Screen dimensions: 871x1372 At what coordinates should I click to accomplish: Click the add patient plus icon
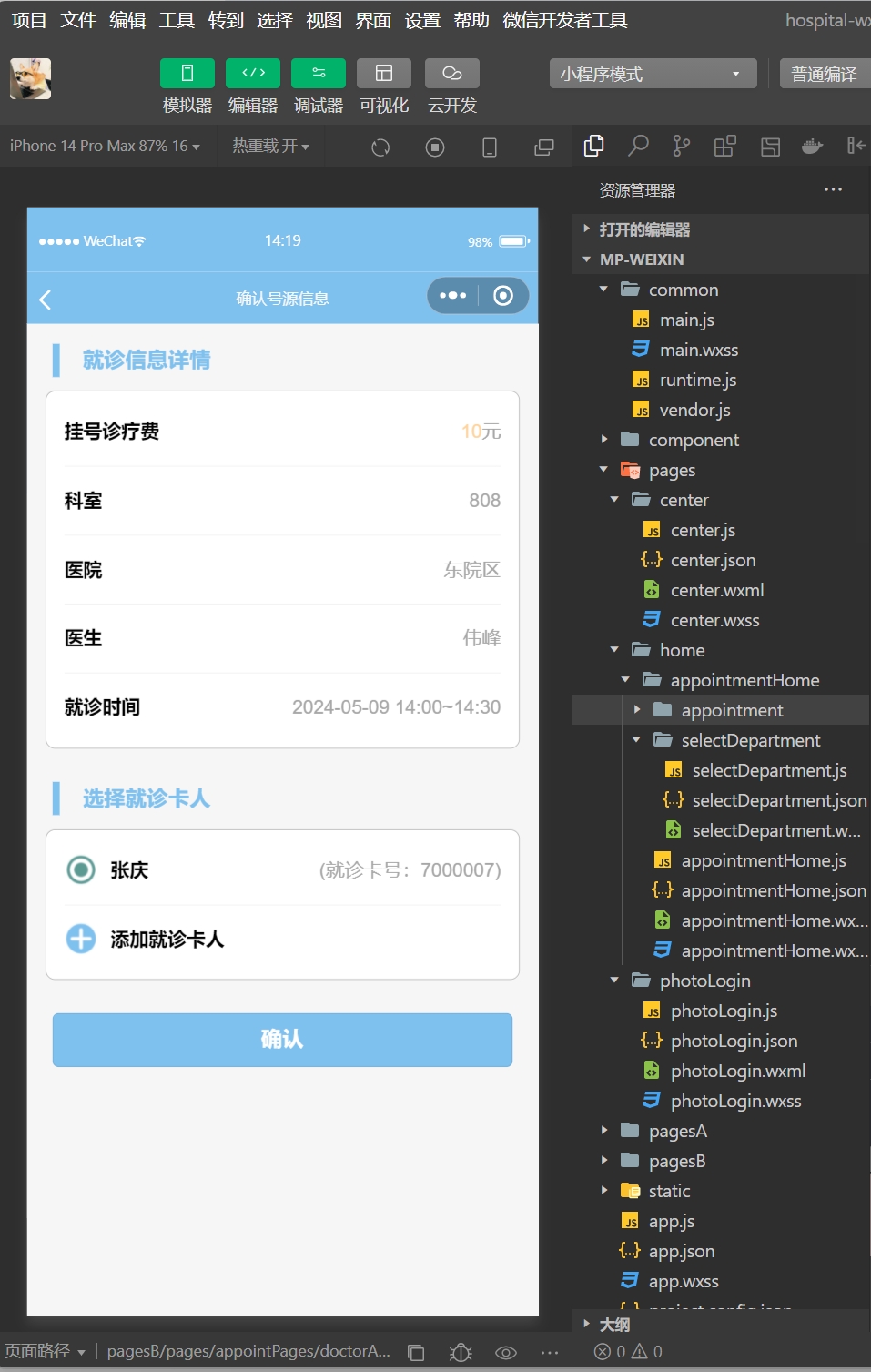pos(81,939)
